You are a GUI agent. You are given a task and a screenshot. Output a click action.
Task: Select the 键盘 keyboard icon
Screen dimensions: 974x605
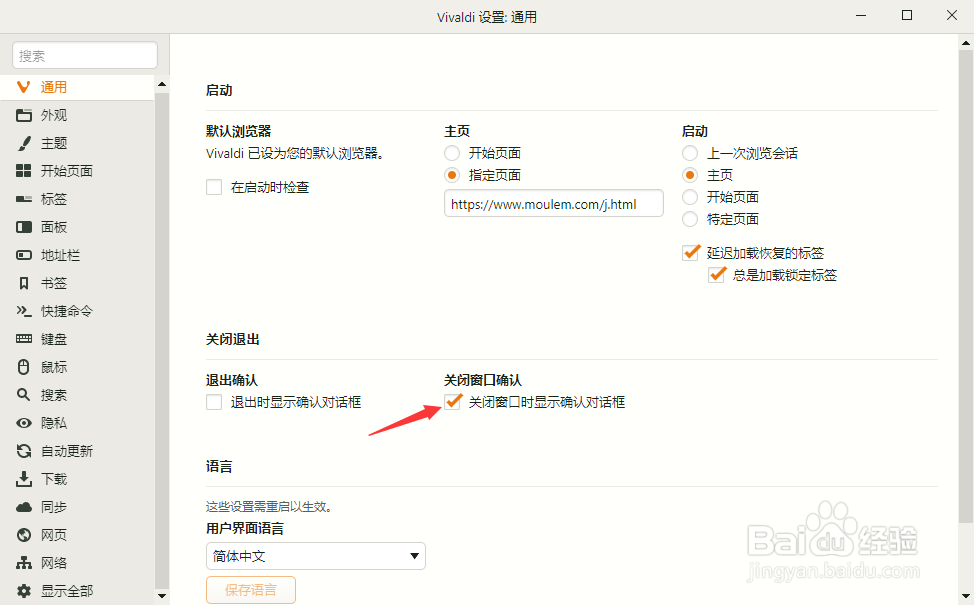point(24,339)
